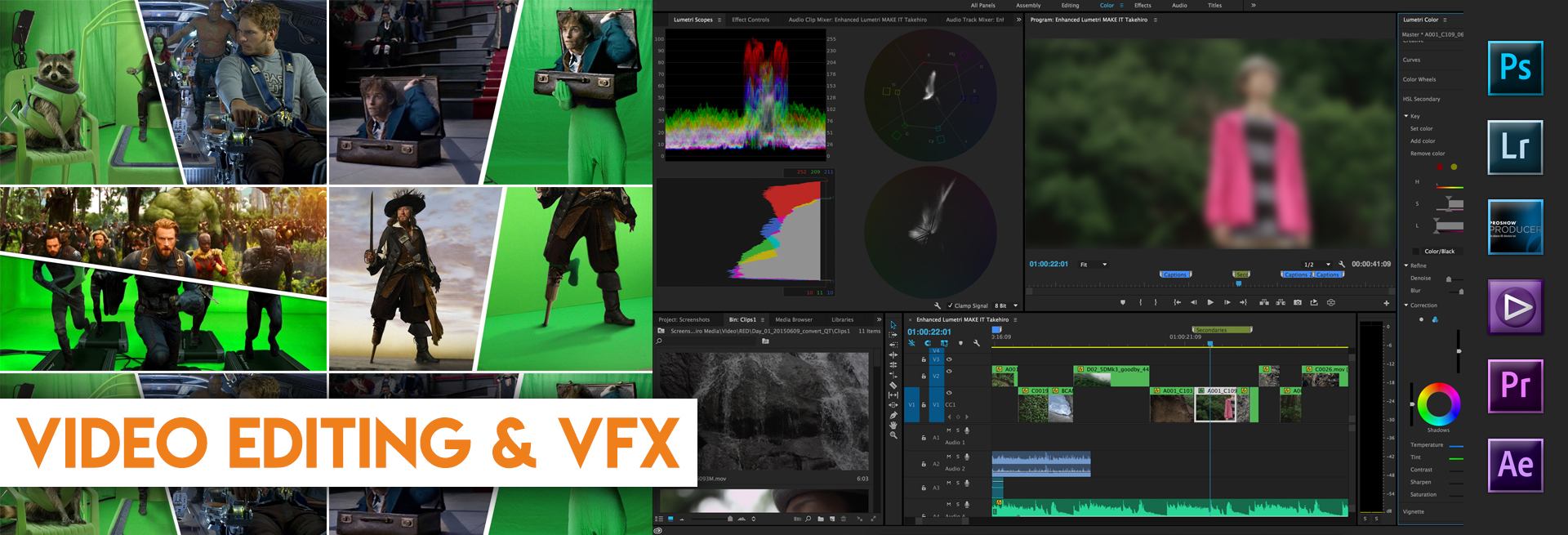1568x535 pixels.
Task: Open the 8 Bit scope depth dropdown
Action: pos(1006,305)
